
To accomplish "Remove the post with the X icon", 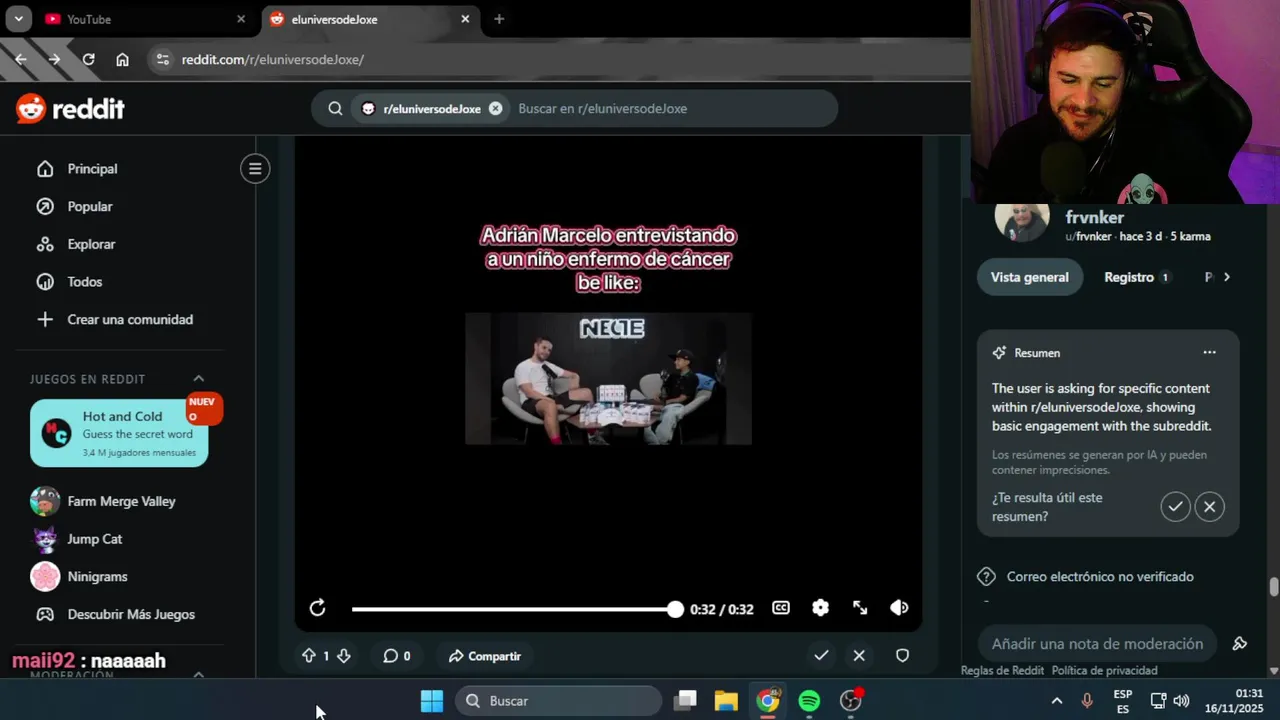I will (x=859, y=655).
